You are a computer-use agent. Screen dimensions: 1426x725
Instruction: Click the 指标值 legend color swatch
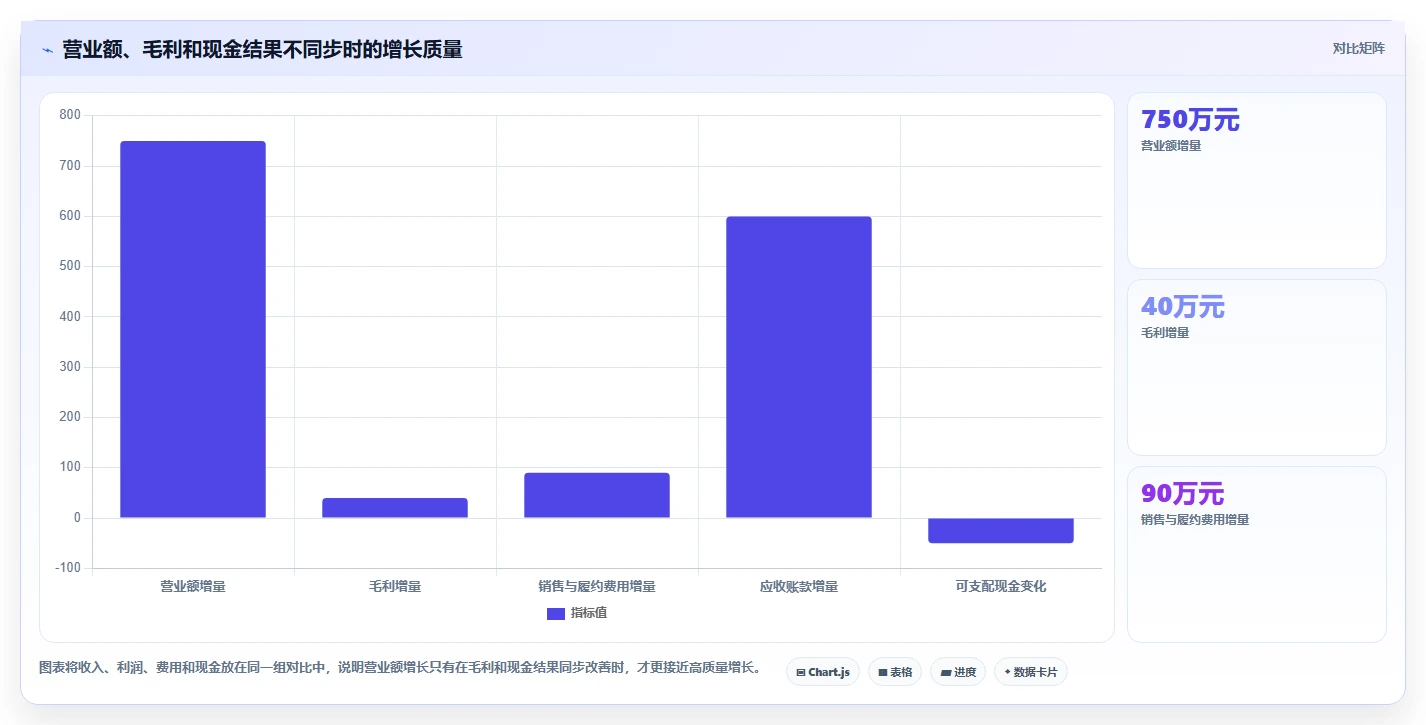point(556,613)
